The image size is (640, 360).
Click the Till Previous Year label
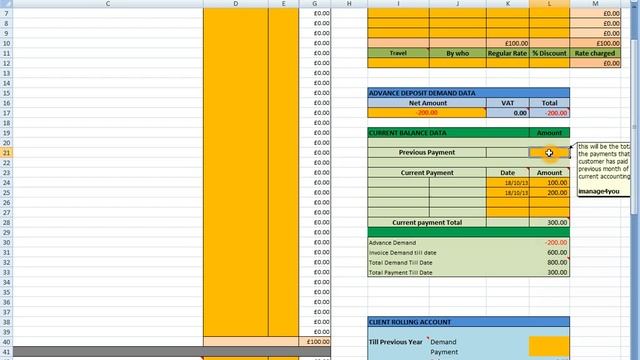coord(395,342)
